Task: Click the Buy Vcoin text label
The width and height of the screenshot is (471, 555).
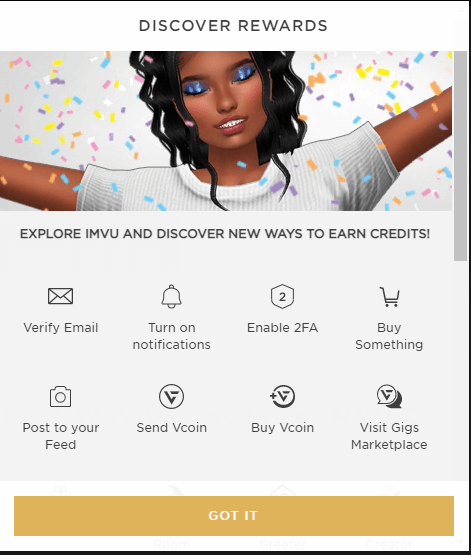Action: (x=282, y=428)
